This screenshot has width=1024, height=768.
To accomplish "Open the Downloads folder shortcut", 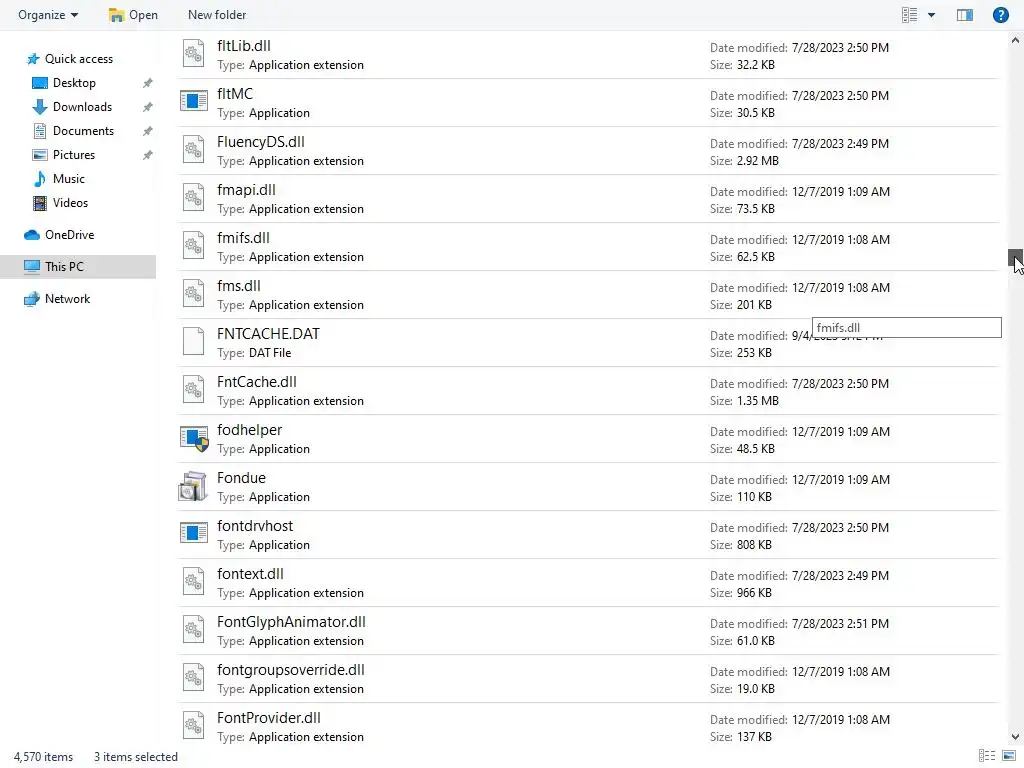I will 82,107.
